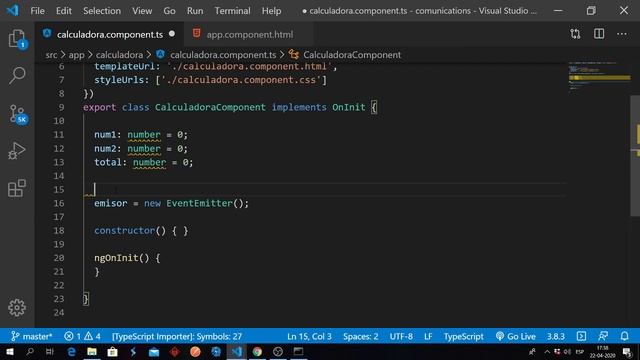Viewport: 640px width, 360px height.
Task: Open the orange round app on the taskbar
Action: pyautogui.click(x=195, y=351)
